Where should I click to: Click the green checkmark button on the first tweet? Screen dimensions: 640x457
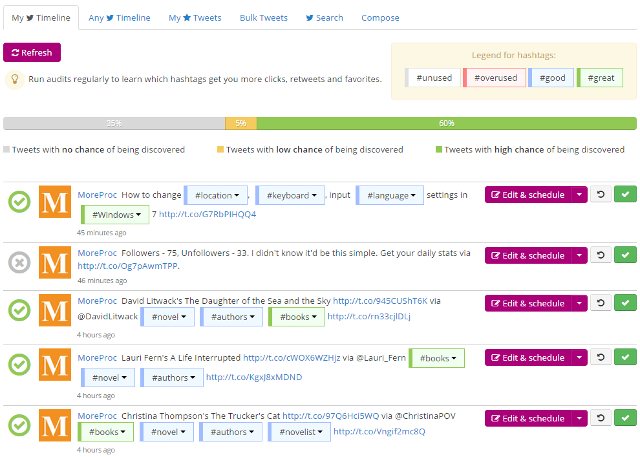625,195
